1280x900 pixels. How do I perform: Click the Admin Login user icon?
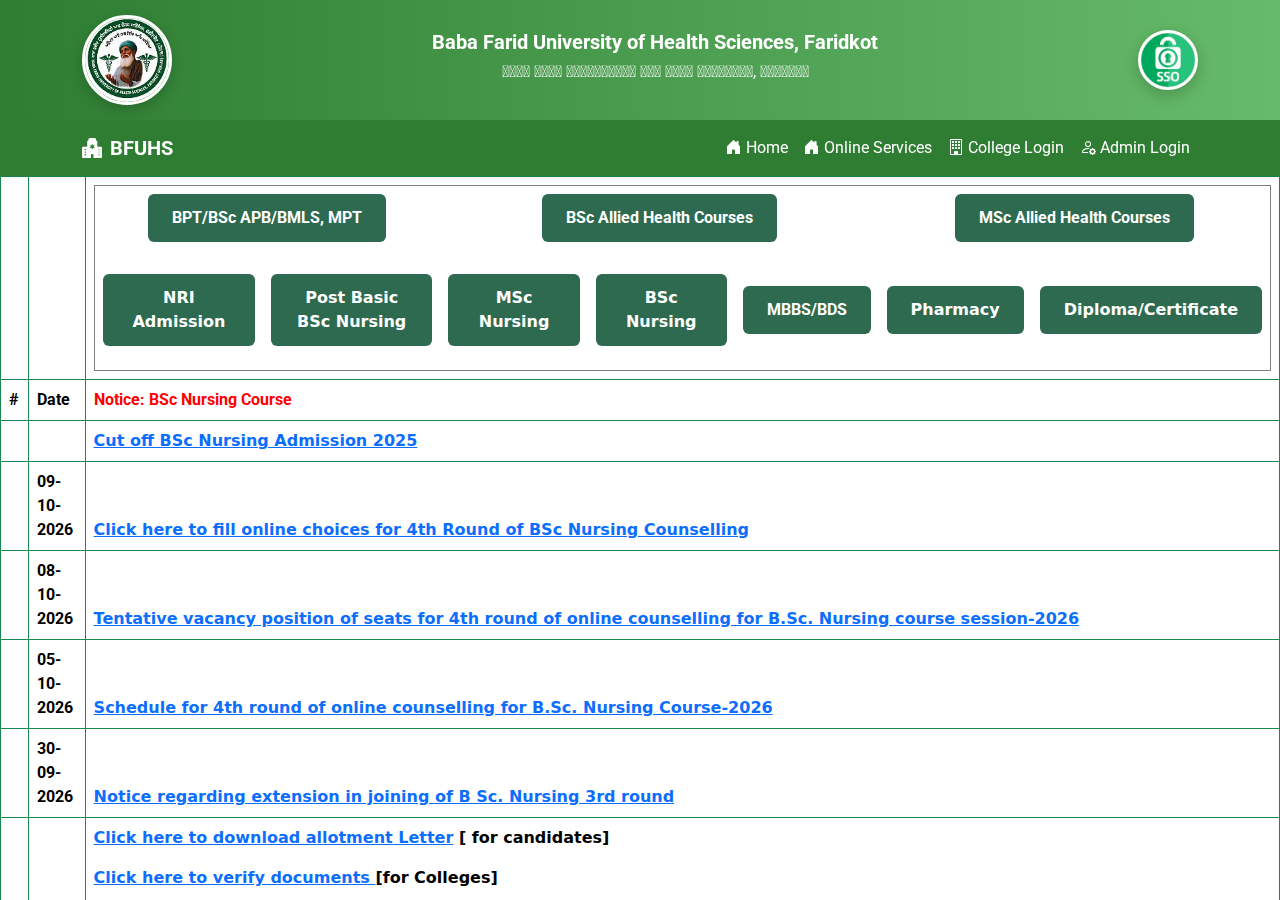(x=1088, y=148)
